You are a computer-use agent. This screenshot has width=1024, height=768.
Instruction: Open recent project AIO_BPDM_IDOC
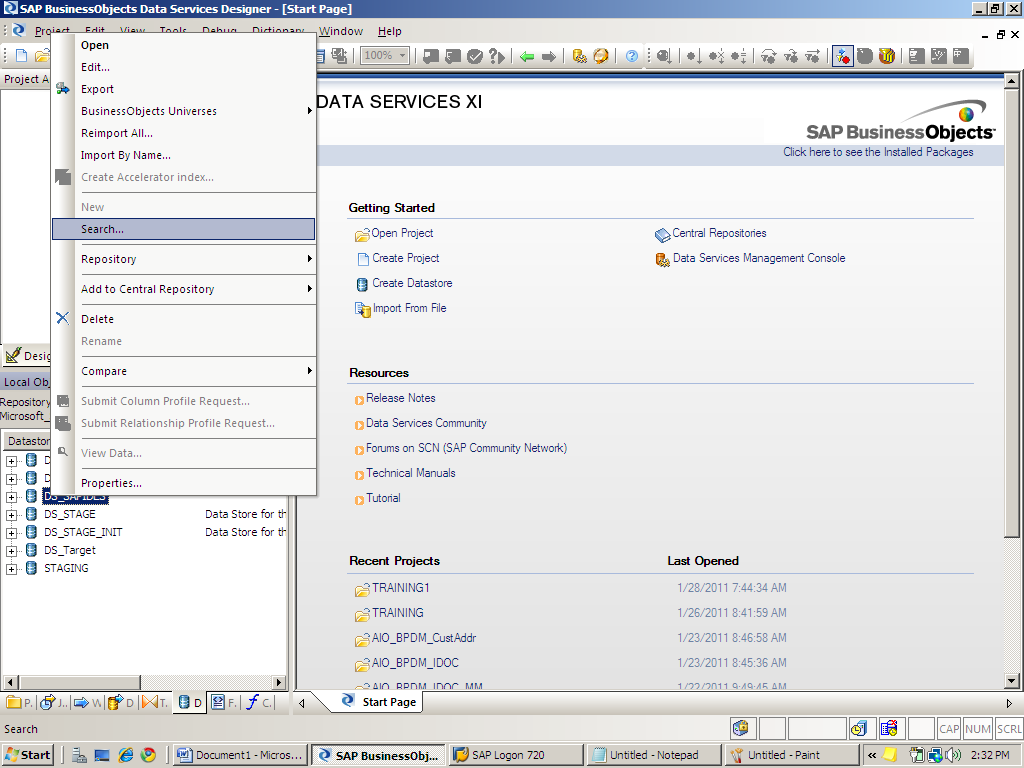pyautogui.click(x=415, y=663)
